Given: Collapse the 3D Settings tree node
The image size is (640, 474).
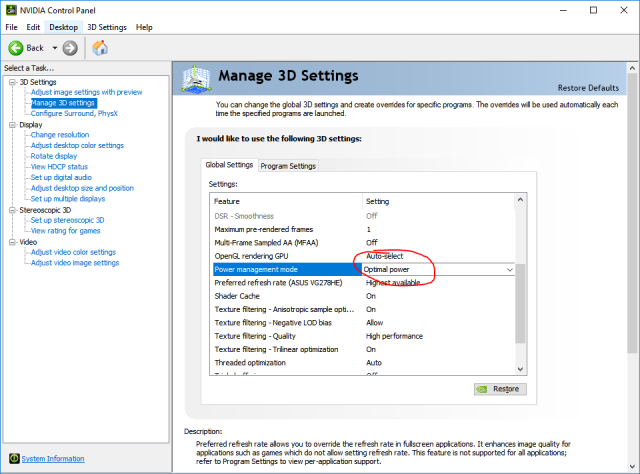Looking at the screenshot, I should [11, 82].
